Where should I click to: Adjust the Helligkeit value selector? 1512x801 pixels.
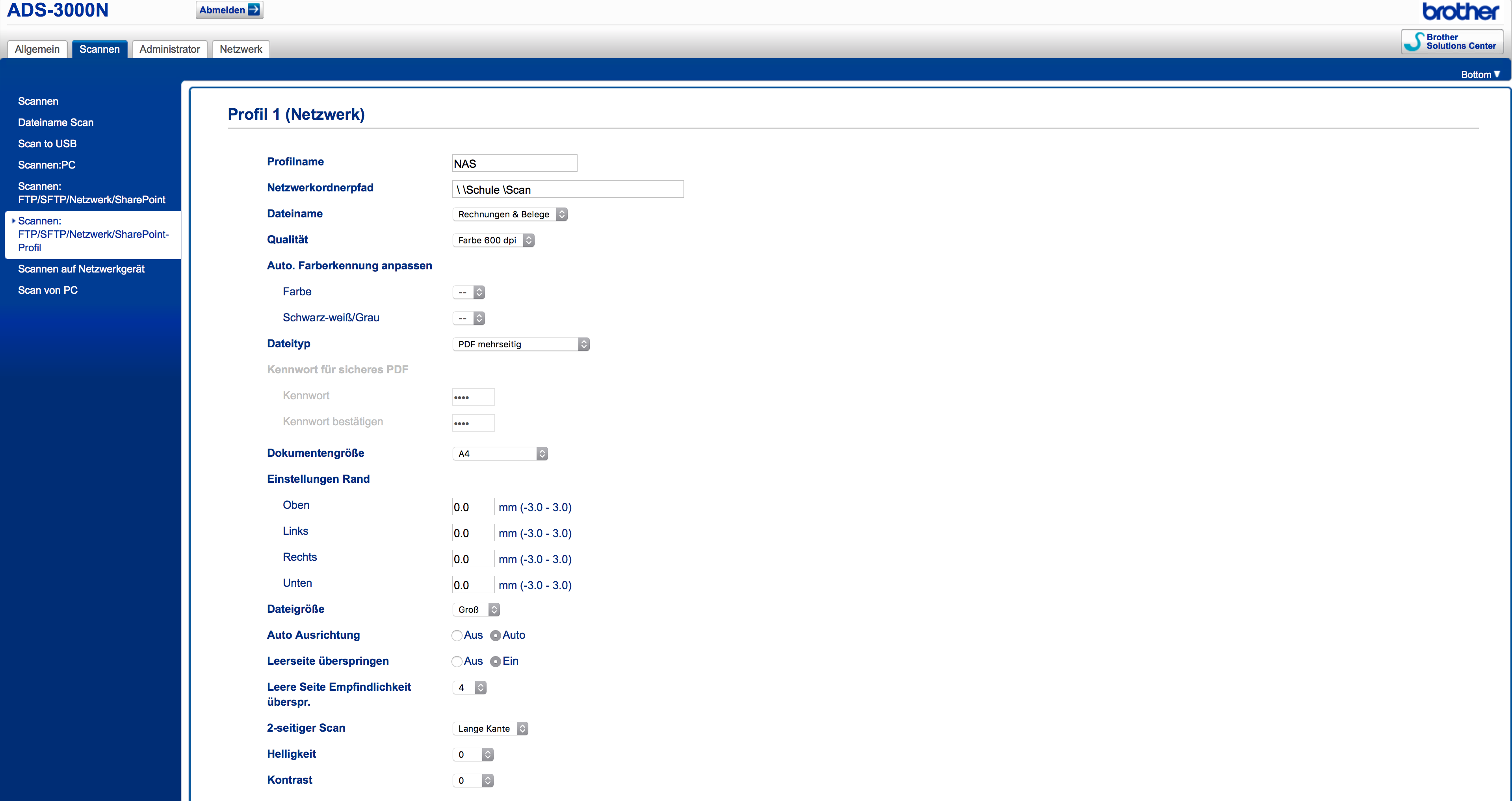coord(472,755)
